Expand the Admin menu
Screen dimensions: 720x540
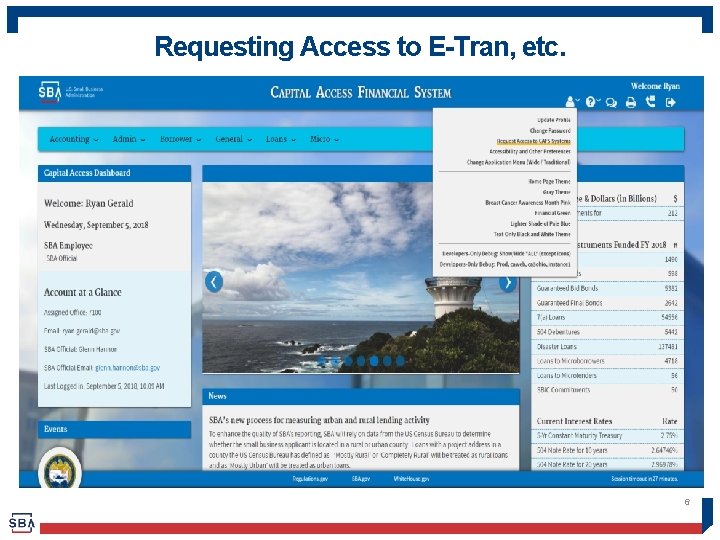(129, 139)
